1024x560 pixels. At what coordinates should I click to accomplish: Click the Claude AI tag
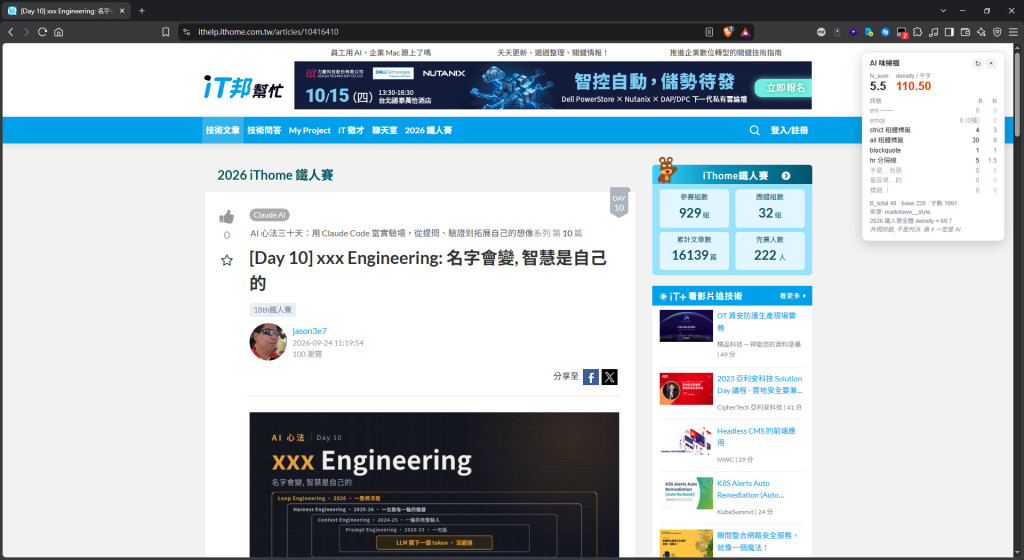pos(269,215)
